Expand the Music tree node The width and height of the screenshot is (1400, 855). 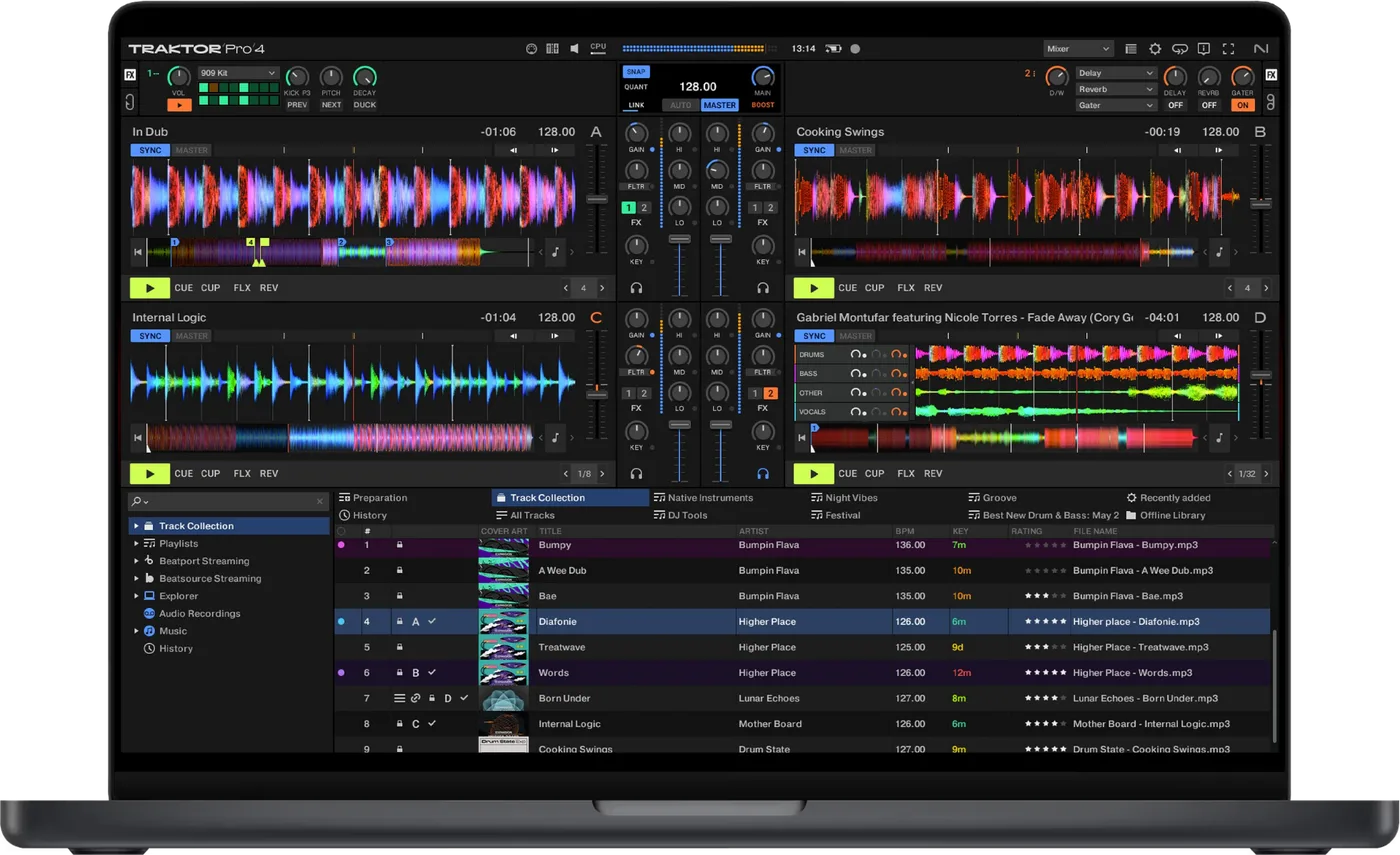coord(136,631)
